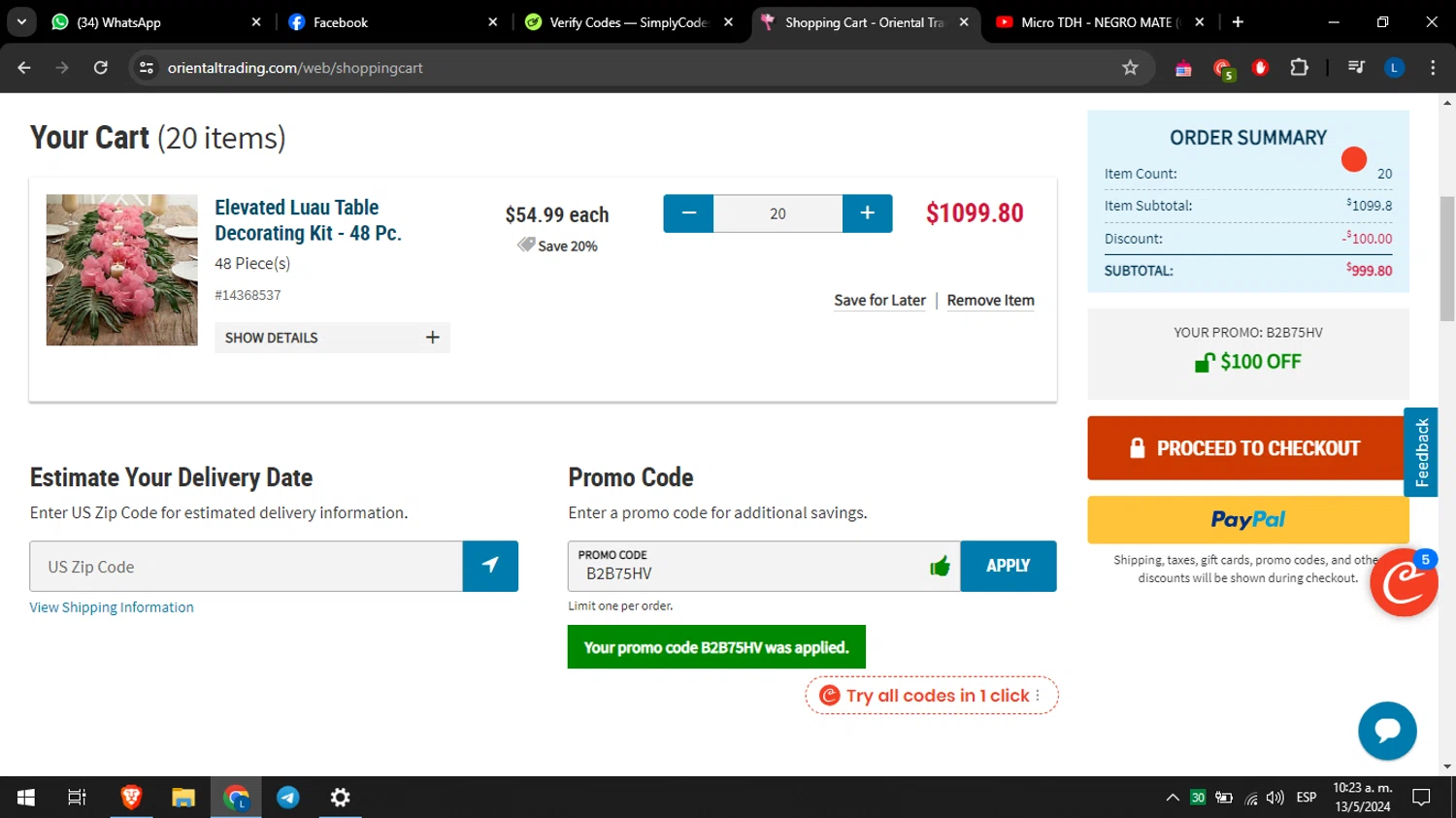Open the Extensions puzzle icon
Viewport: 1456px width, 818px height.
coord(1299,68)
